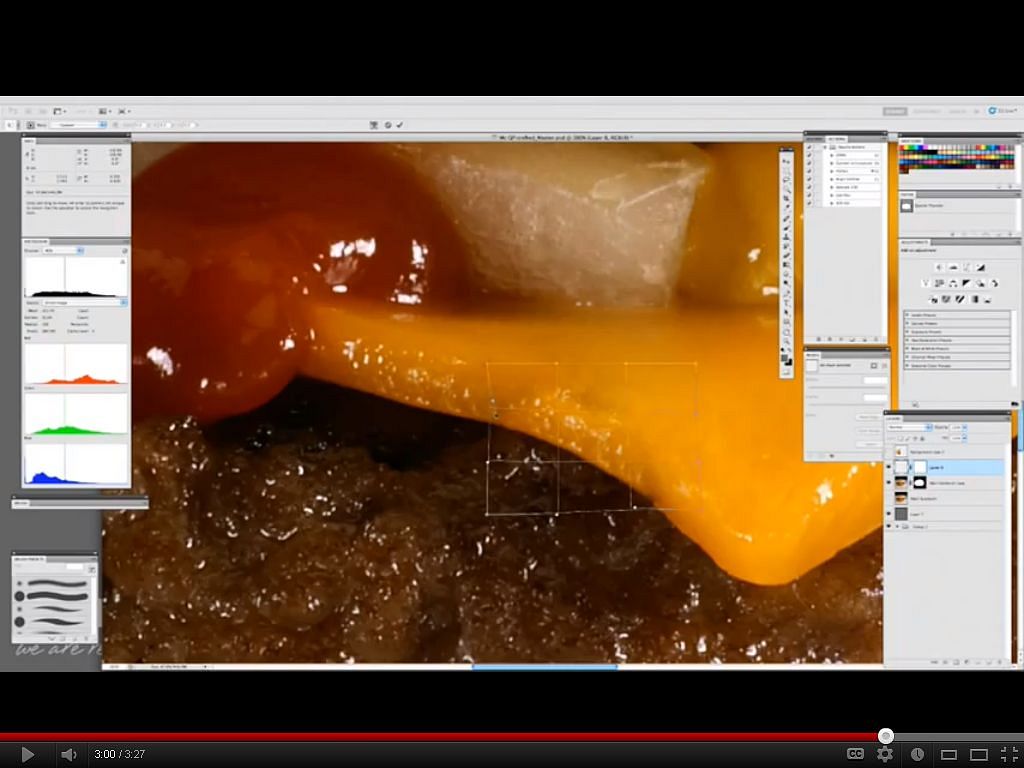Viewport: 1024px width, 768px height.
Task: Add a Color Balance adjustment
Action: 953,283
